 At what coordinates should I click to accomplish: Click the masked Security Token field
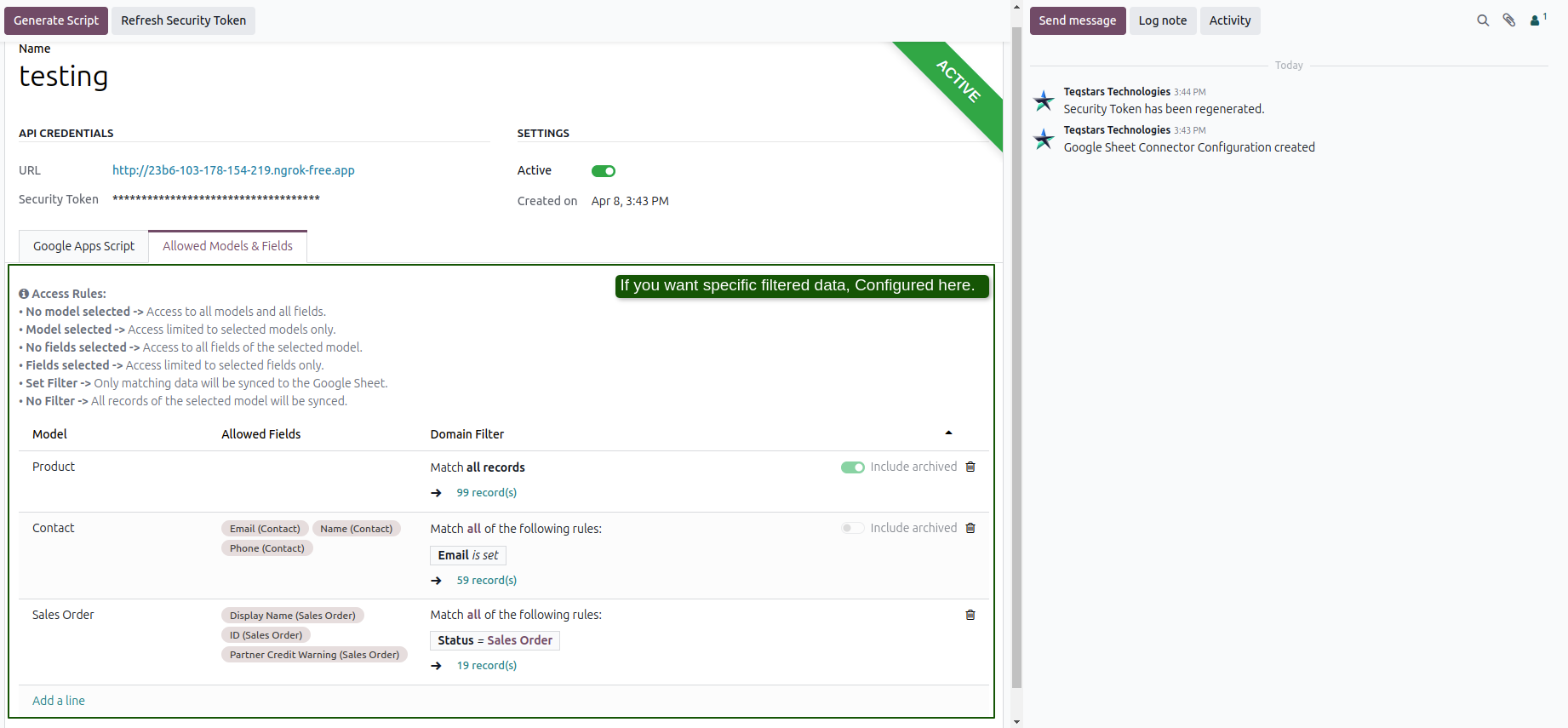[216, 199]
